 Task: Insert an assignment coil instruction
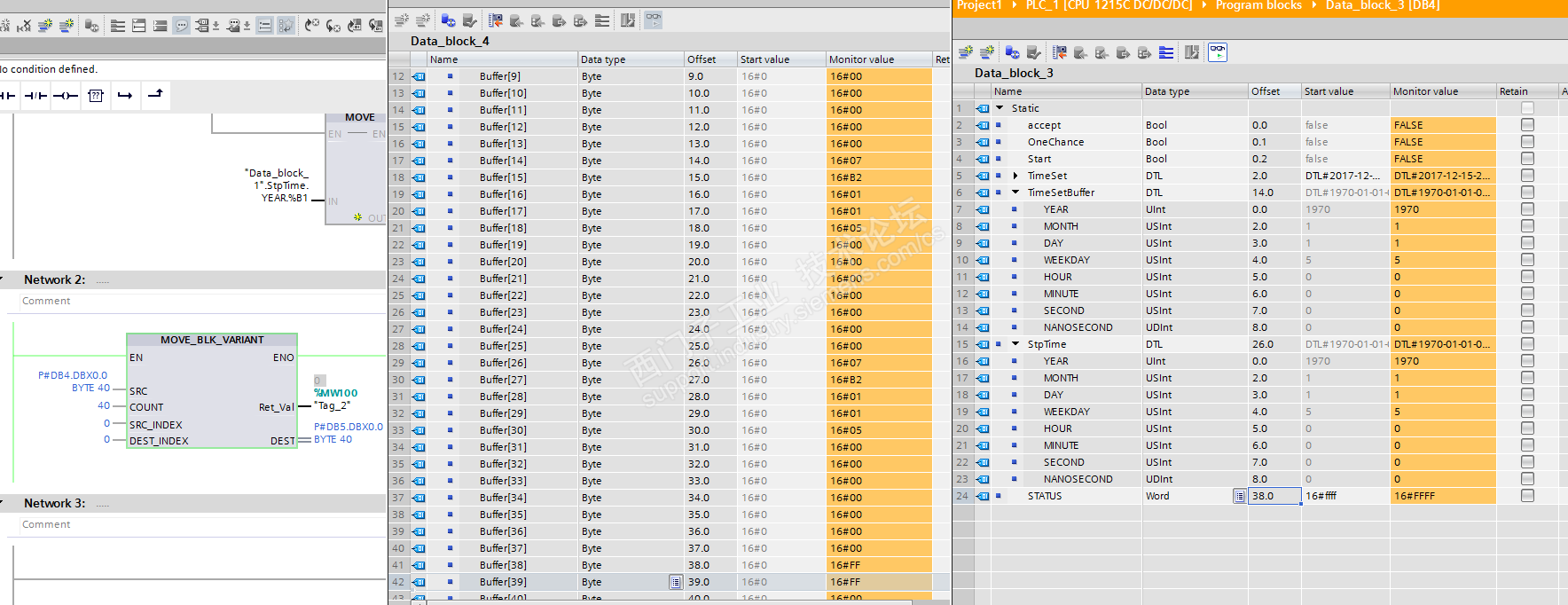pos(66,95)
